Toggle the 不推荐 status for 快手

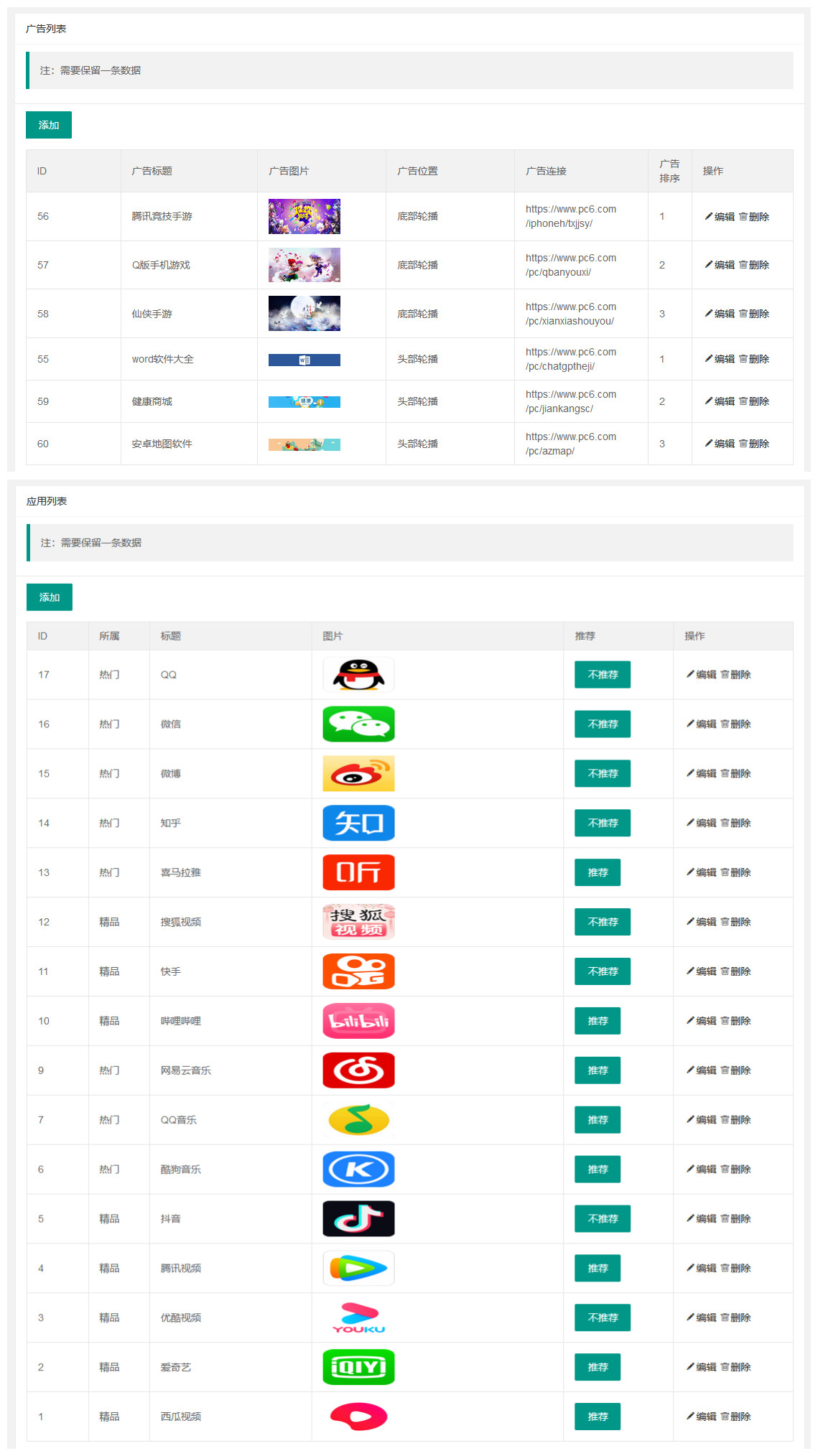point(603,971)
